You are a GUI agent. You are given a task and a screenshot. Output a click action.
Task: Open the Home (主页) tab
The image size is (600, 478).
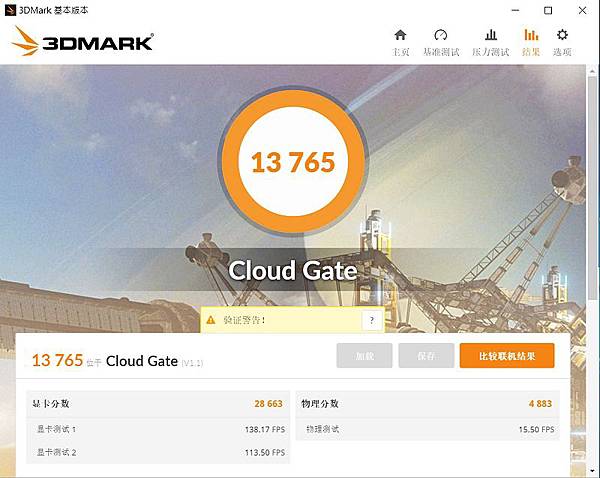pyautogui.click(x=401, y=43)
